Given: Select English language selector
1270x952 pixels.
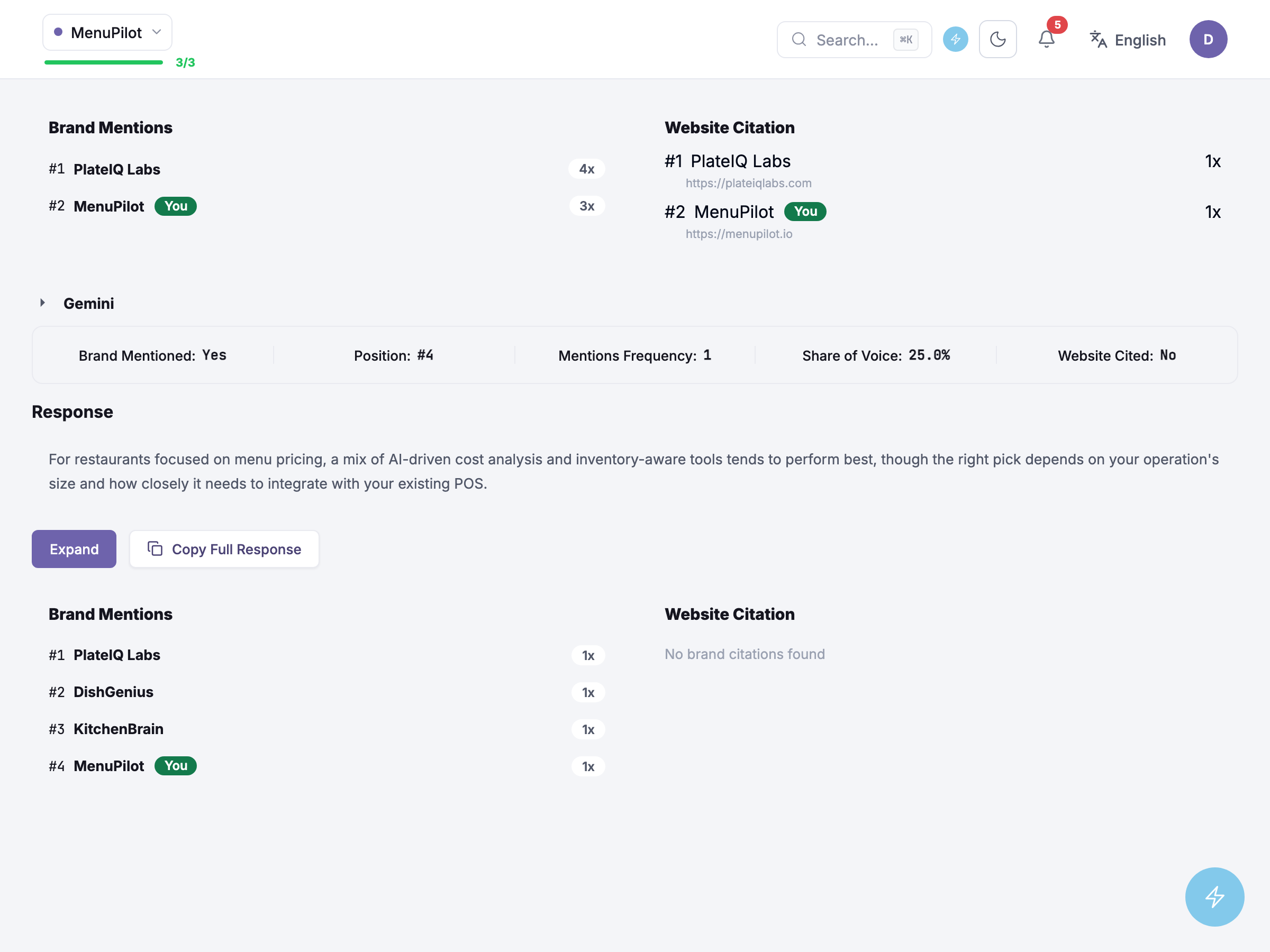Looking at the screenshot, I should pos(1128,40).
